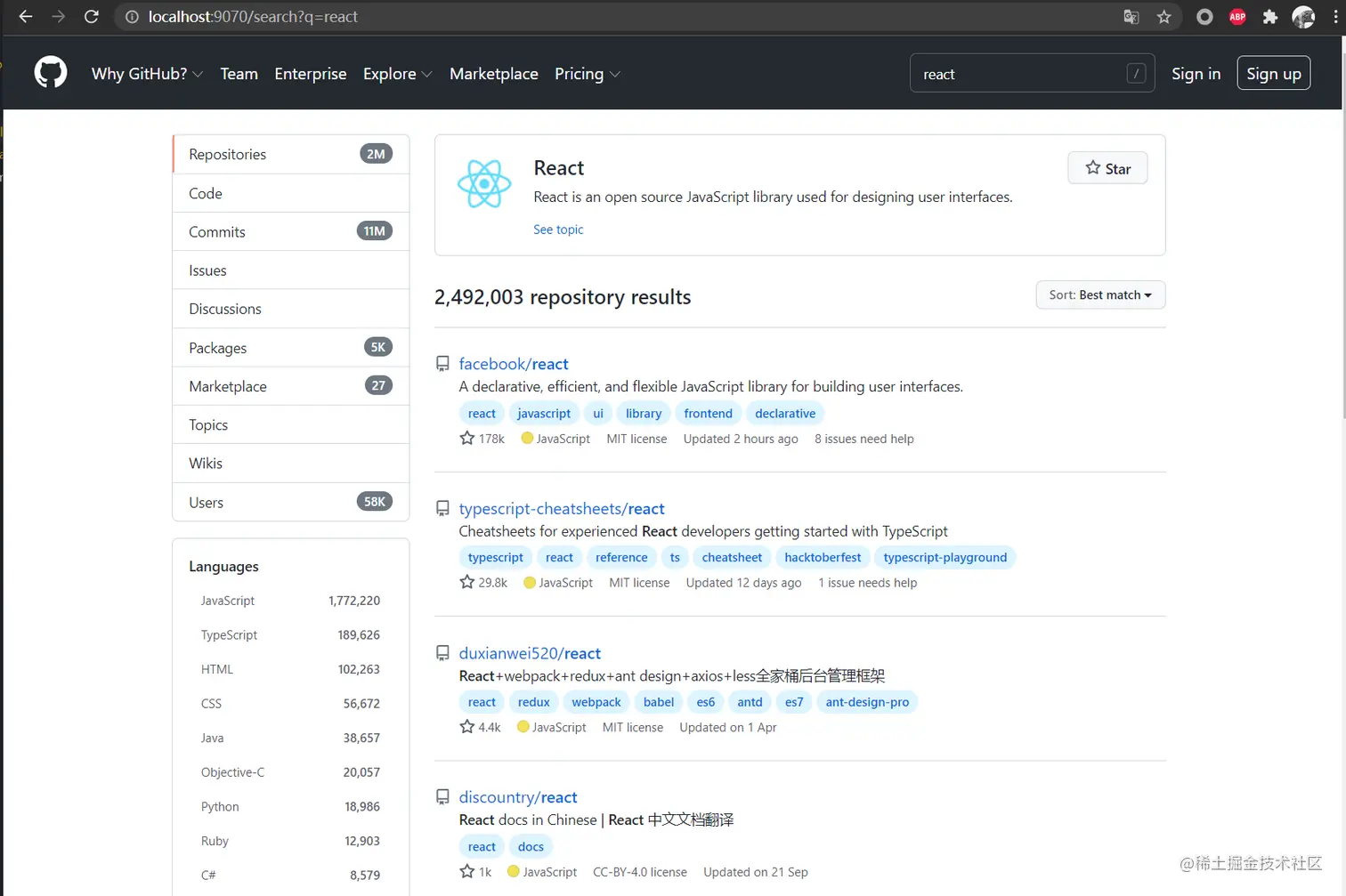Expand the Explore dropdown
This screenshot has width=1346, height=896.
(x=397, y=74)
